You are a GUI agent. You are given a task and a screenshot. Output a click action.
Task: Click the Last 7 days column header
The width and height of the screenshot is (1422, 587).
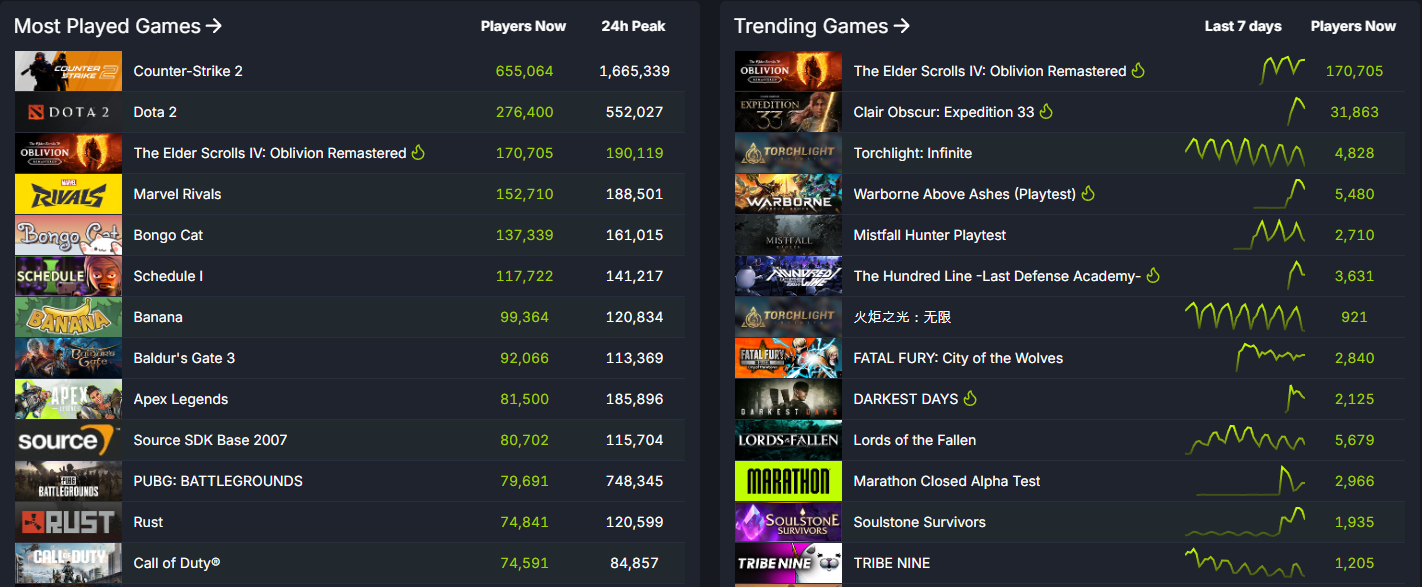coord(1243,26)
